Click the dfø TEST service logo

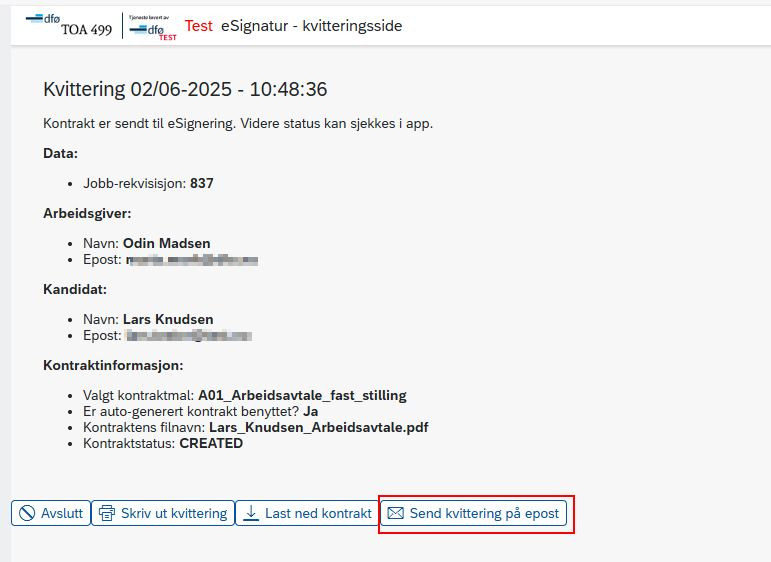152,28
